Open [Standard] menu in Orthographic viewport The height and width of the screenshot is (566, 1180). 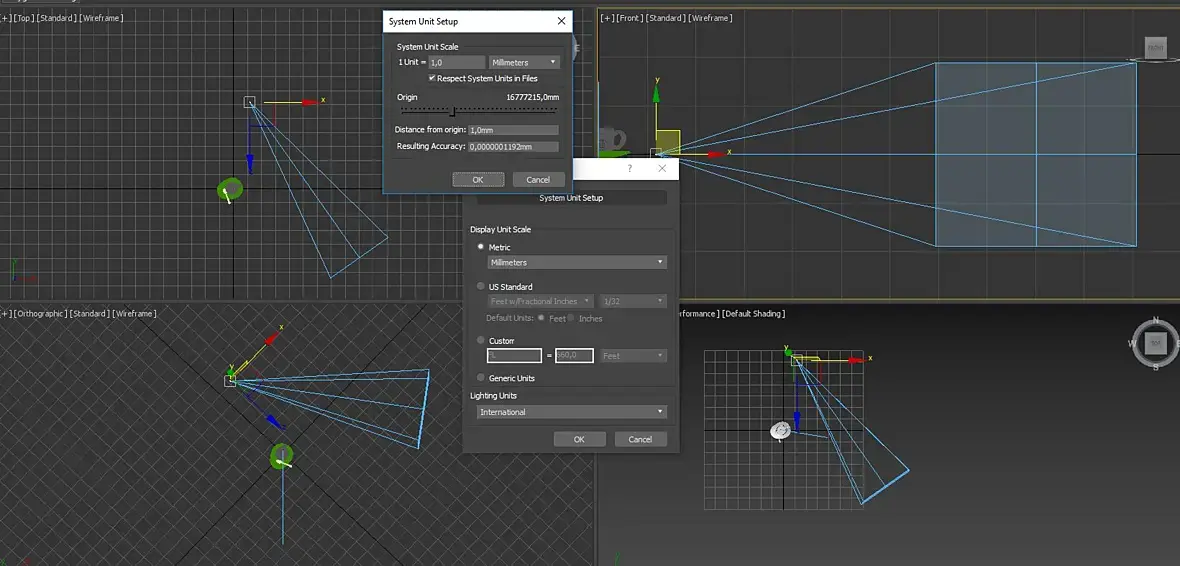click(90, 313)
